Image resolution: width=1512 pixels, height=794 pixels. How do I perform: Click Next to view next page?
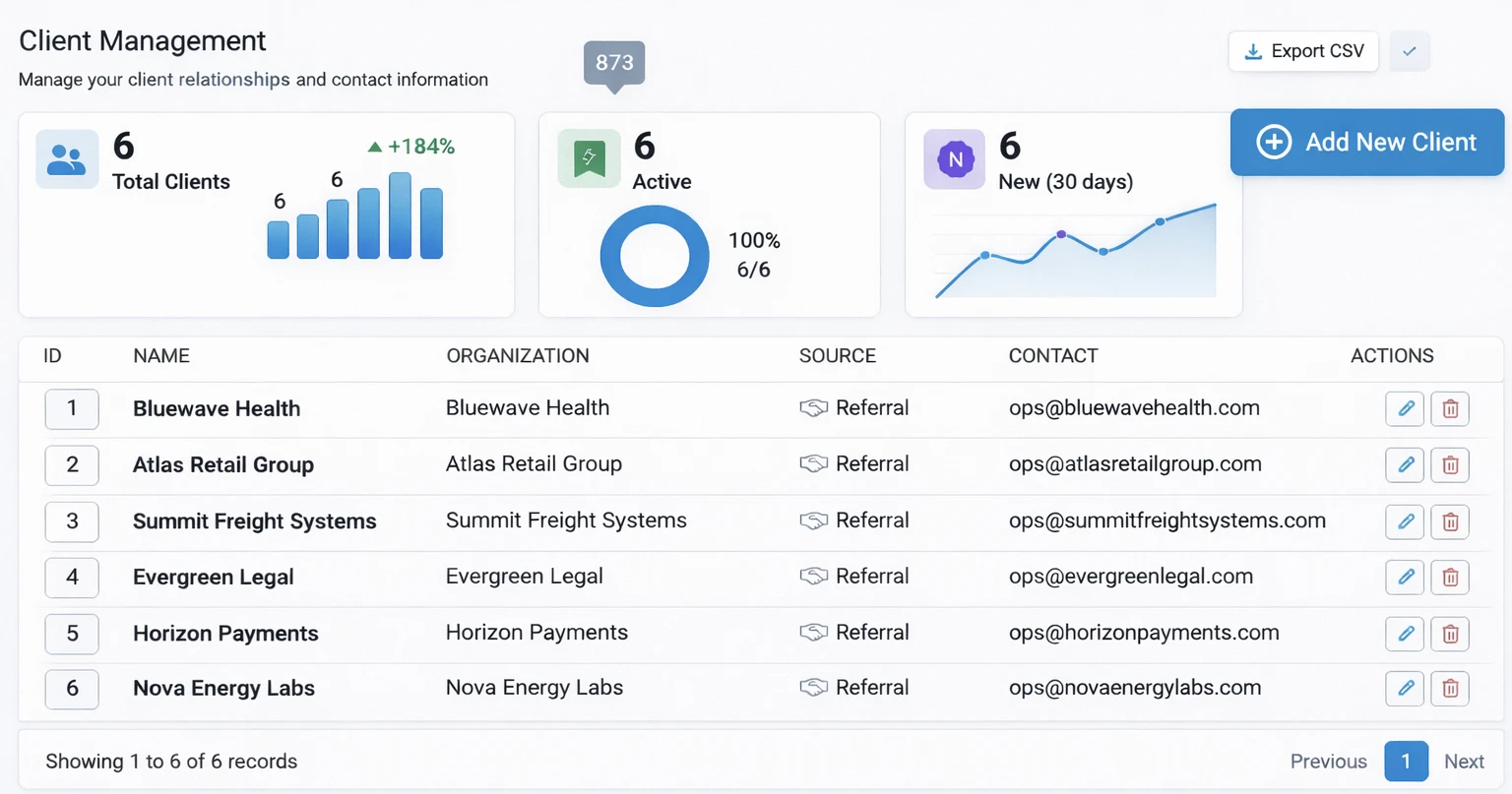click(x=1464, y=761)
